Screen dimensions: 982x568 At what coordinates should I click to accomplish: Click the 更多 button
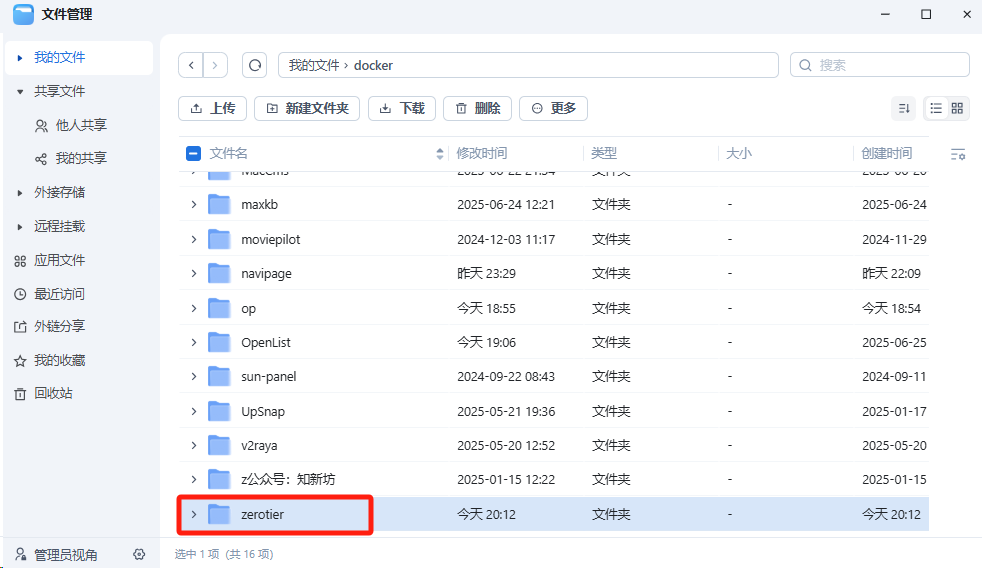tap(553, 108)
